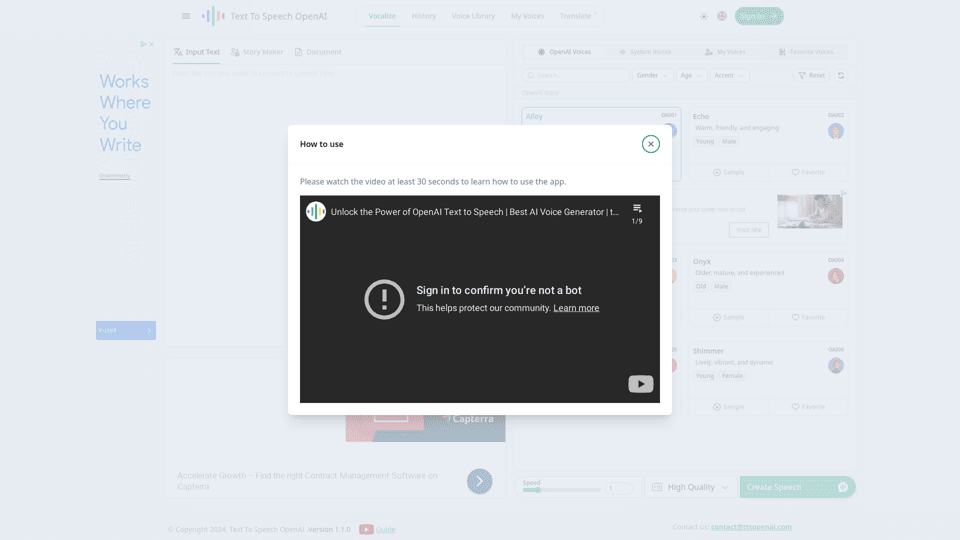Expand the Accent filter dropdown

click(x=729, y=75)
